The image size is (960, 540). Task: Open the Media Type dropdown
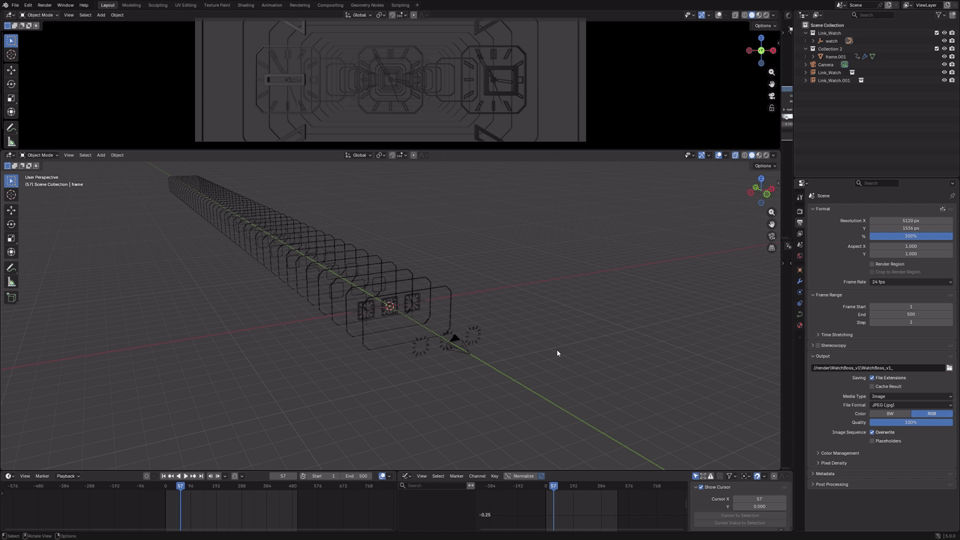pyautogui.click(x=911, y=396)
